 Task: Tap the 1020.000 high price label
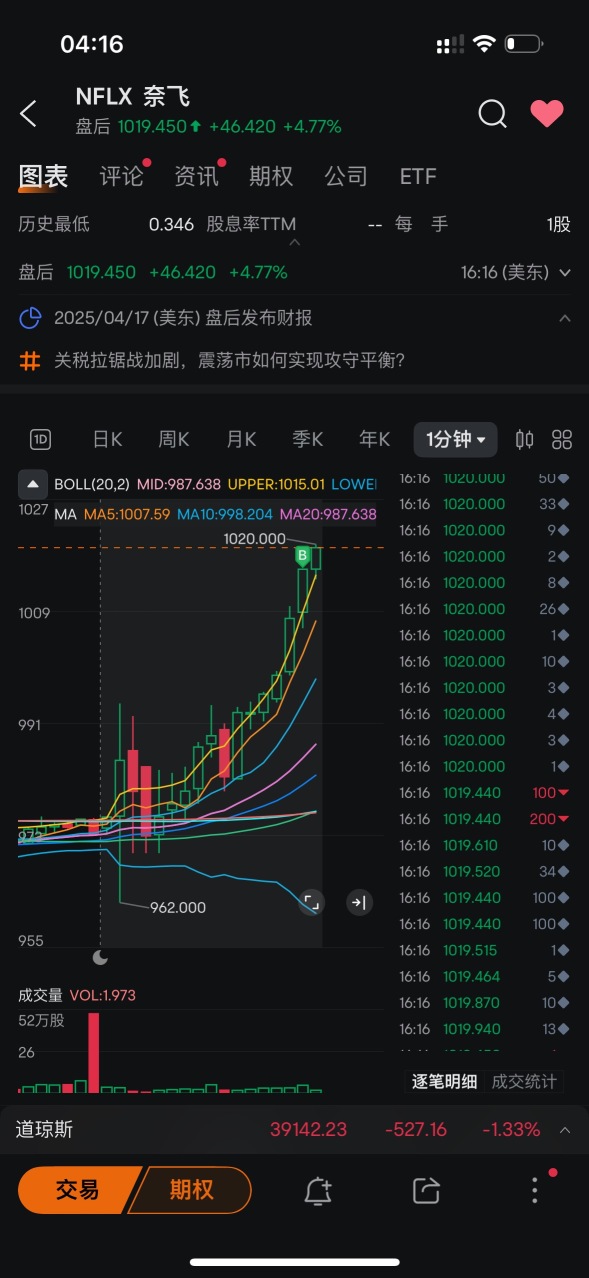click(x=254, y=538)
